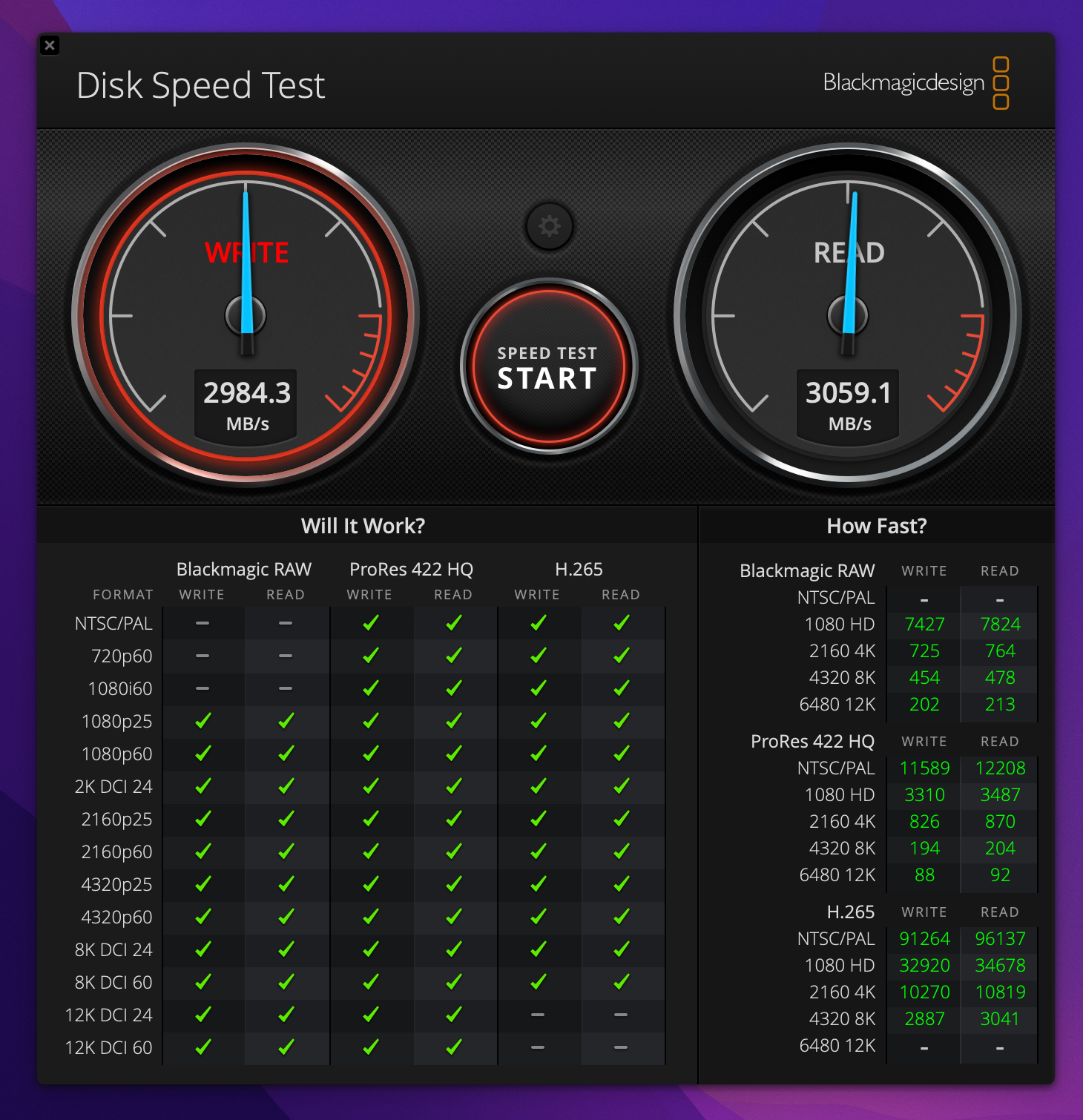
Task: Click H.265 write checkmark for 8K DCI 24
Action: pyautogui.click(x=538, y=949)
